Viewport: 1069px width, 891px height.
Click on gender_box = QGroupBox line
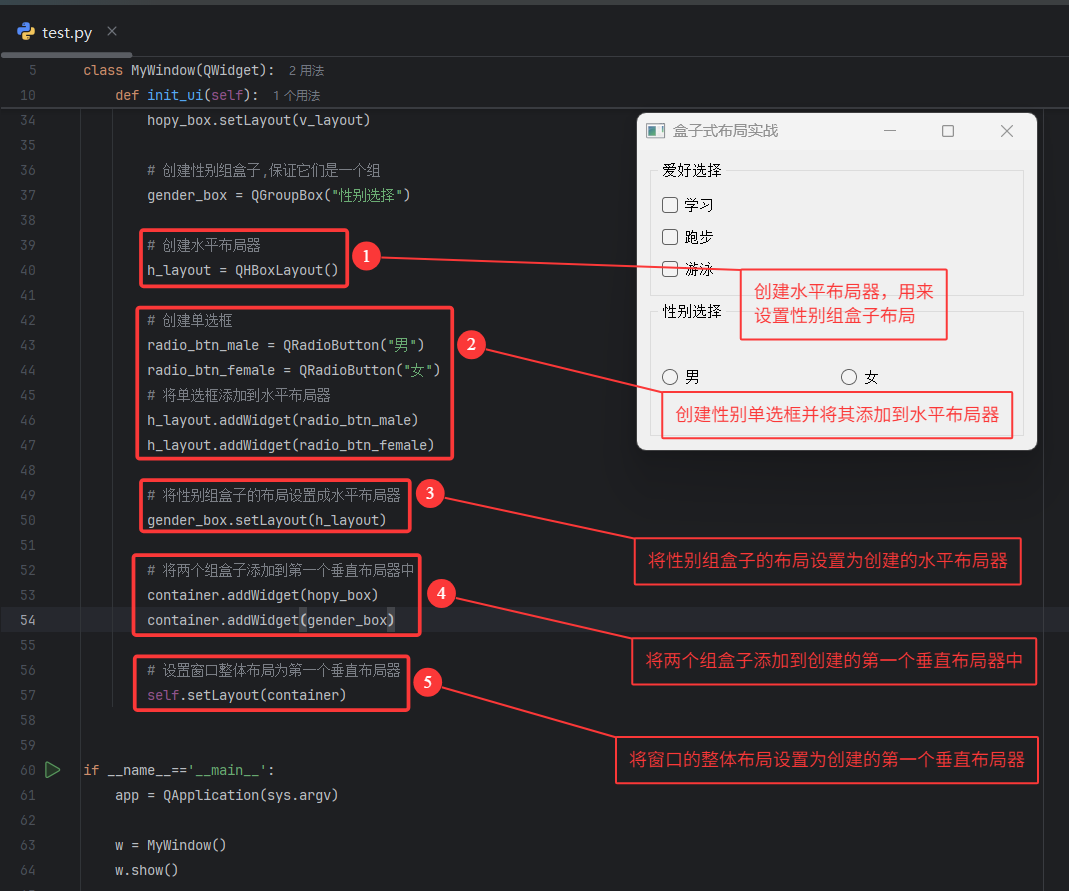pyautogui.click(x=279, y=195)
